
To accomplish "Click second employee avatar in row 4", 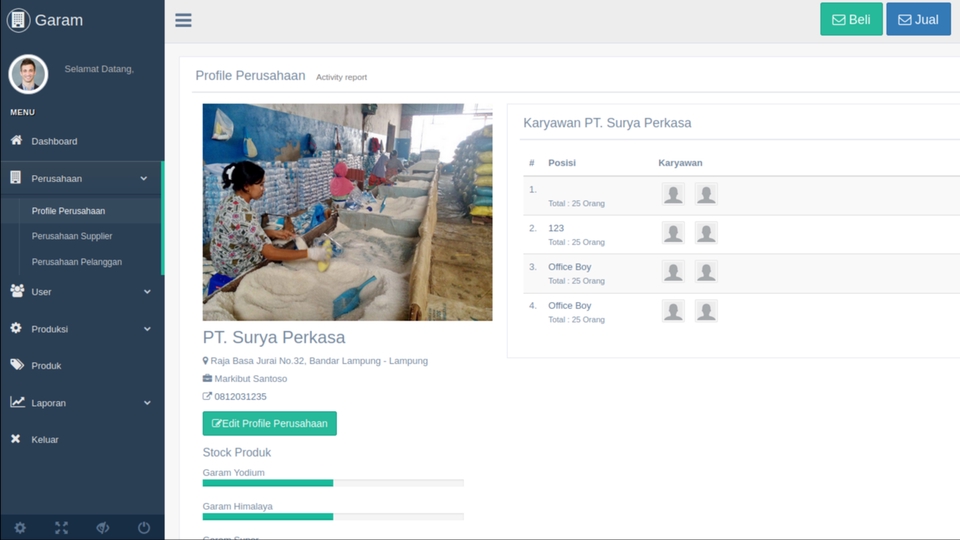I will (706, 311).
